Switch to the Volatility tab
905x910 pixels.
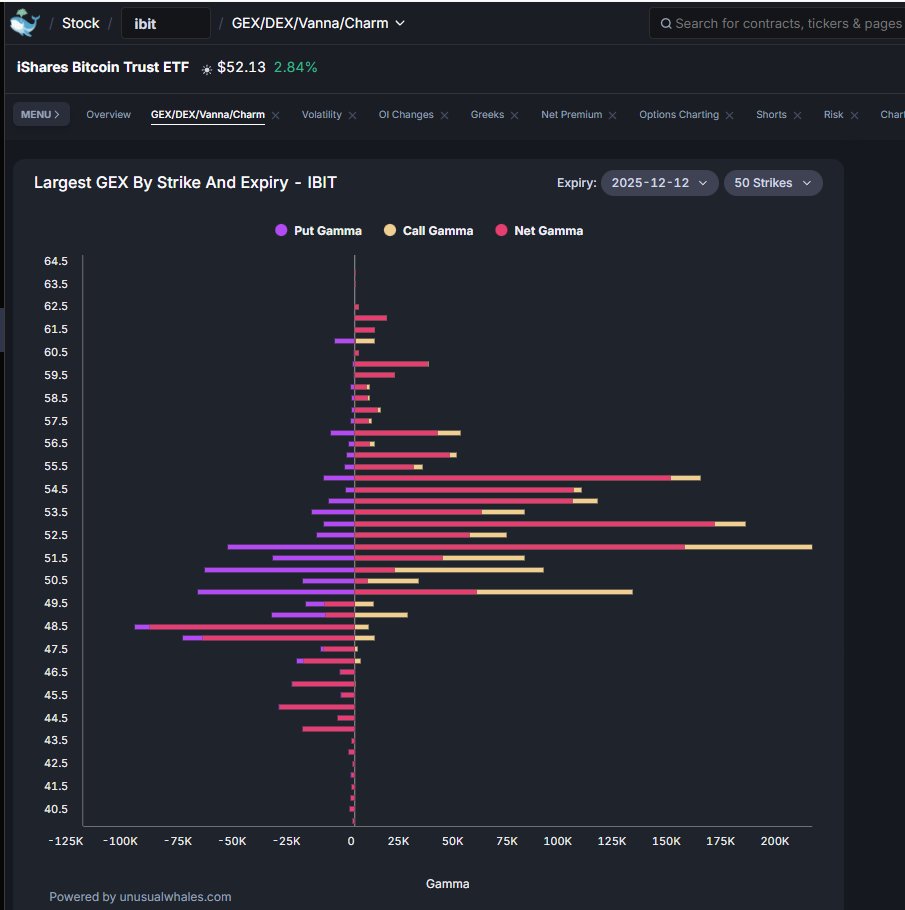pyautogui.click(x=322, y=114)
